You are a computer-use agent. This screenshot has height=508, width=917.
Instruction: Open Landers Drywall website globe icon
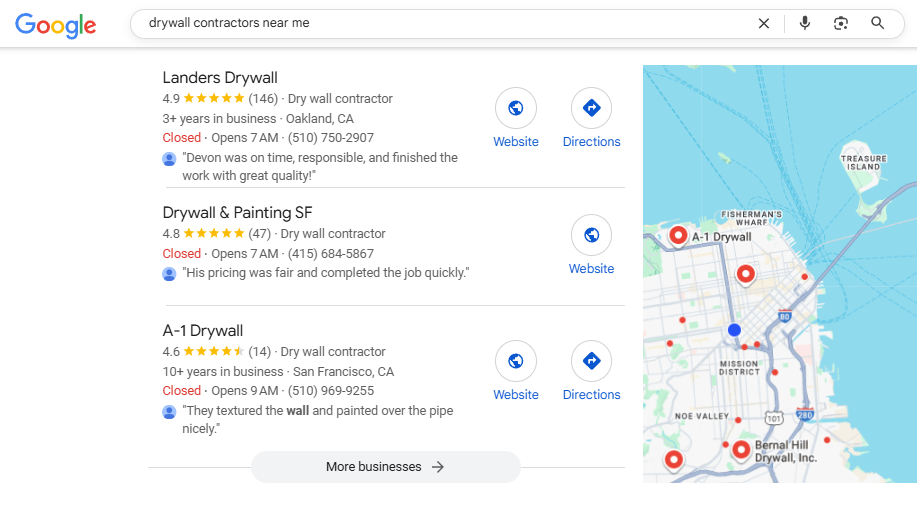coord(516,108)
